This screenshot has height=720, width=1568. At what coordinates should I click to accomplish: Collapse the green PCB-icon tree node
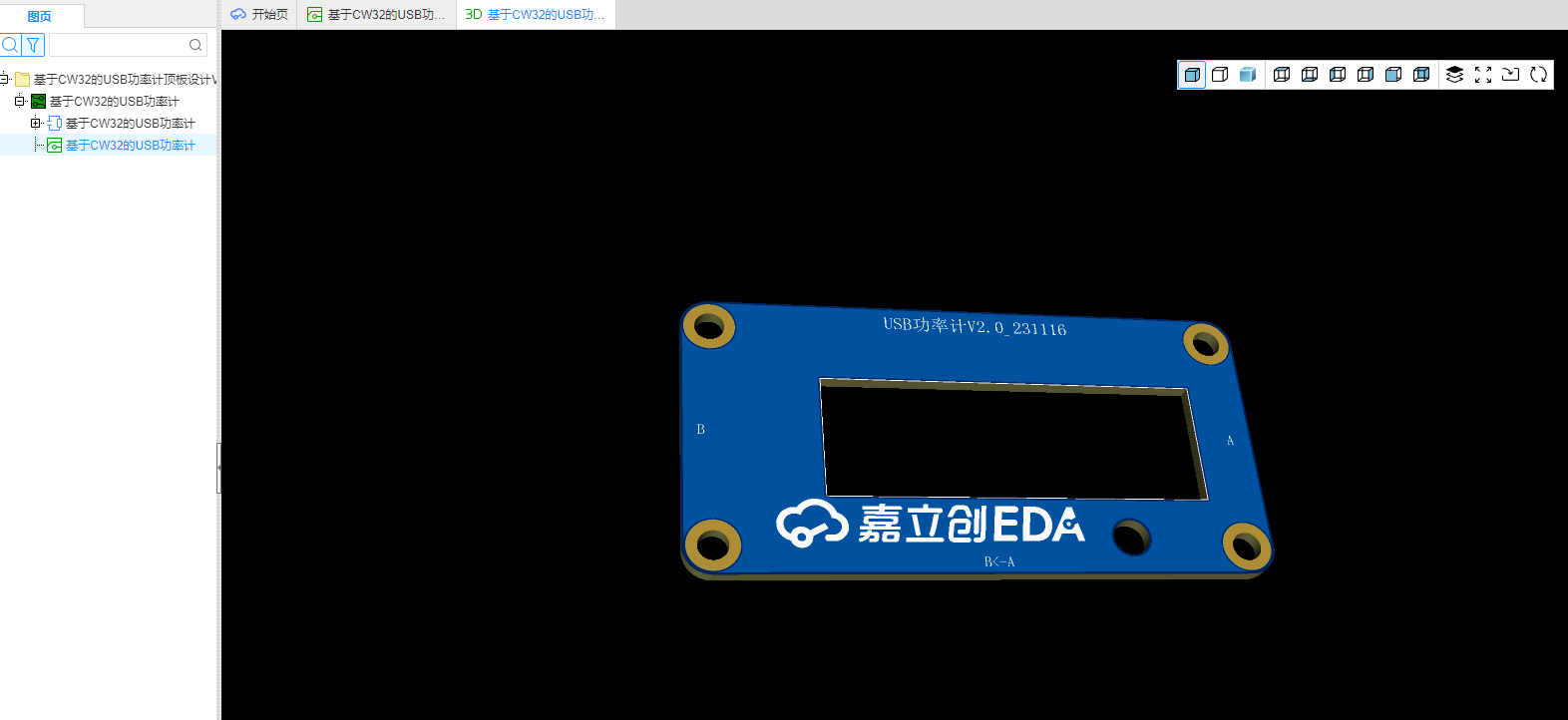(x=19, y=101)
